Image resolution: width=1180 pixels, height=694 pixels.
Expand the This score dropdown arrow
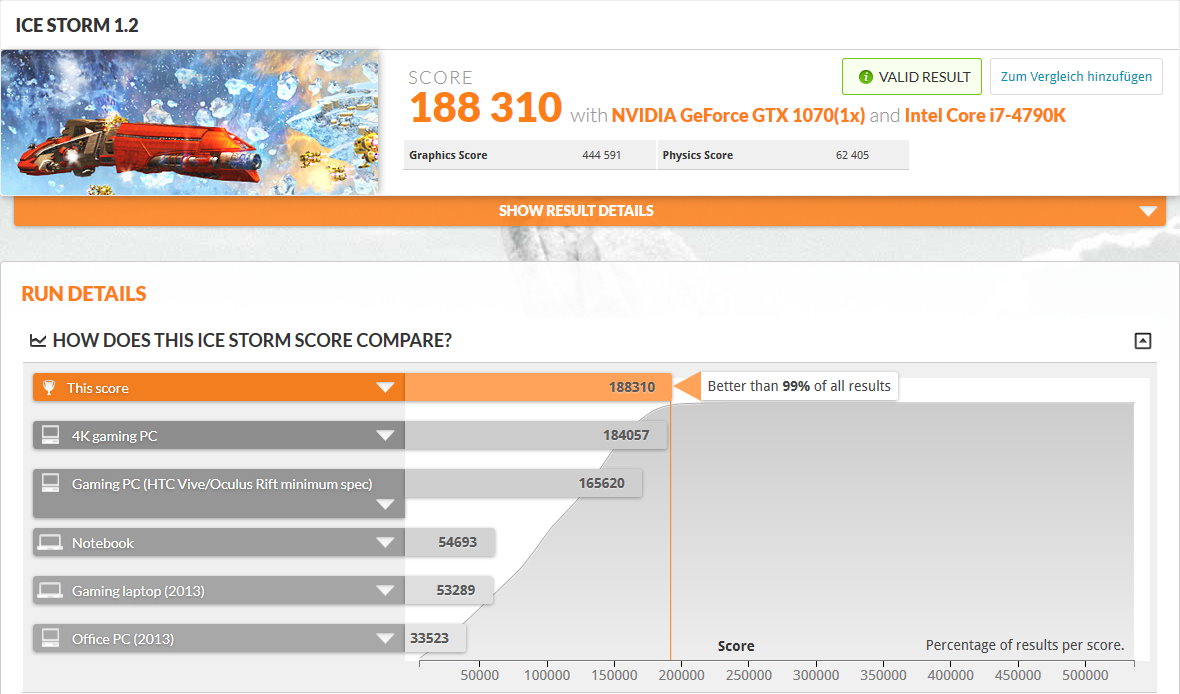(385, 387)
